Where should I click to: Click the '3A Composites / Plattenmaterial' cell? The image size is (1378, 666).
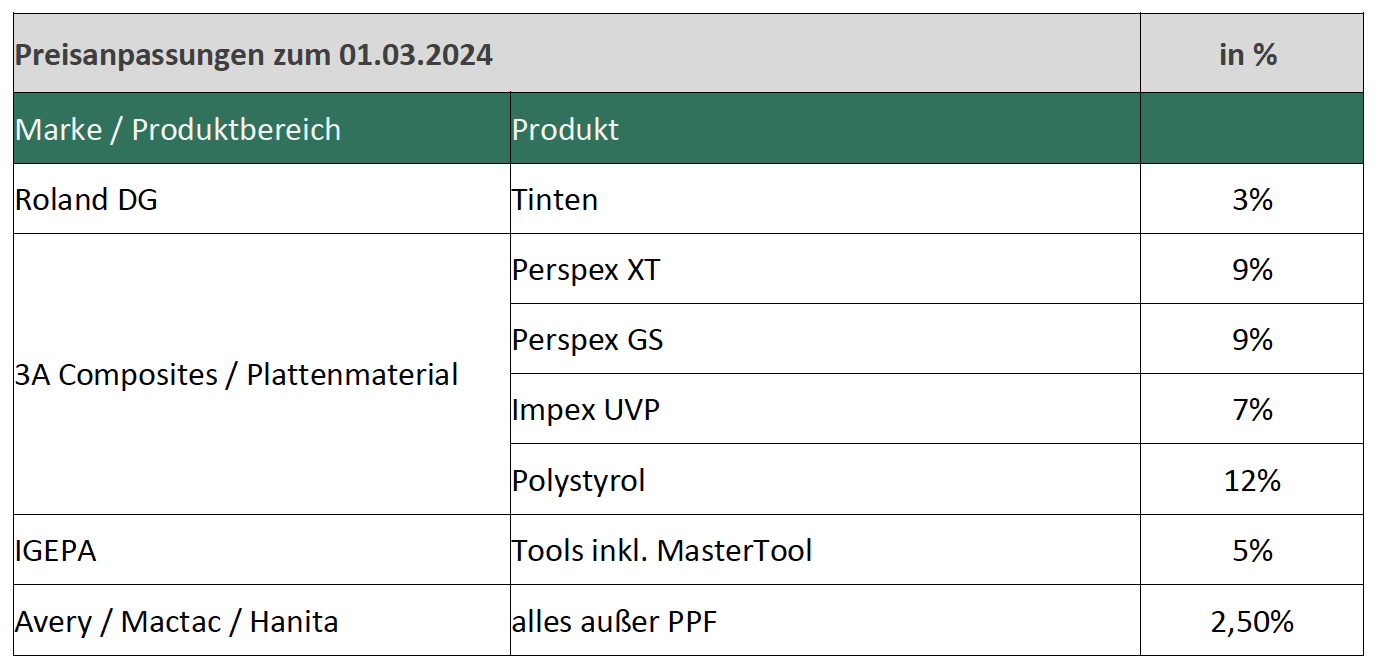(x=237, y=375)
